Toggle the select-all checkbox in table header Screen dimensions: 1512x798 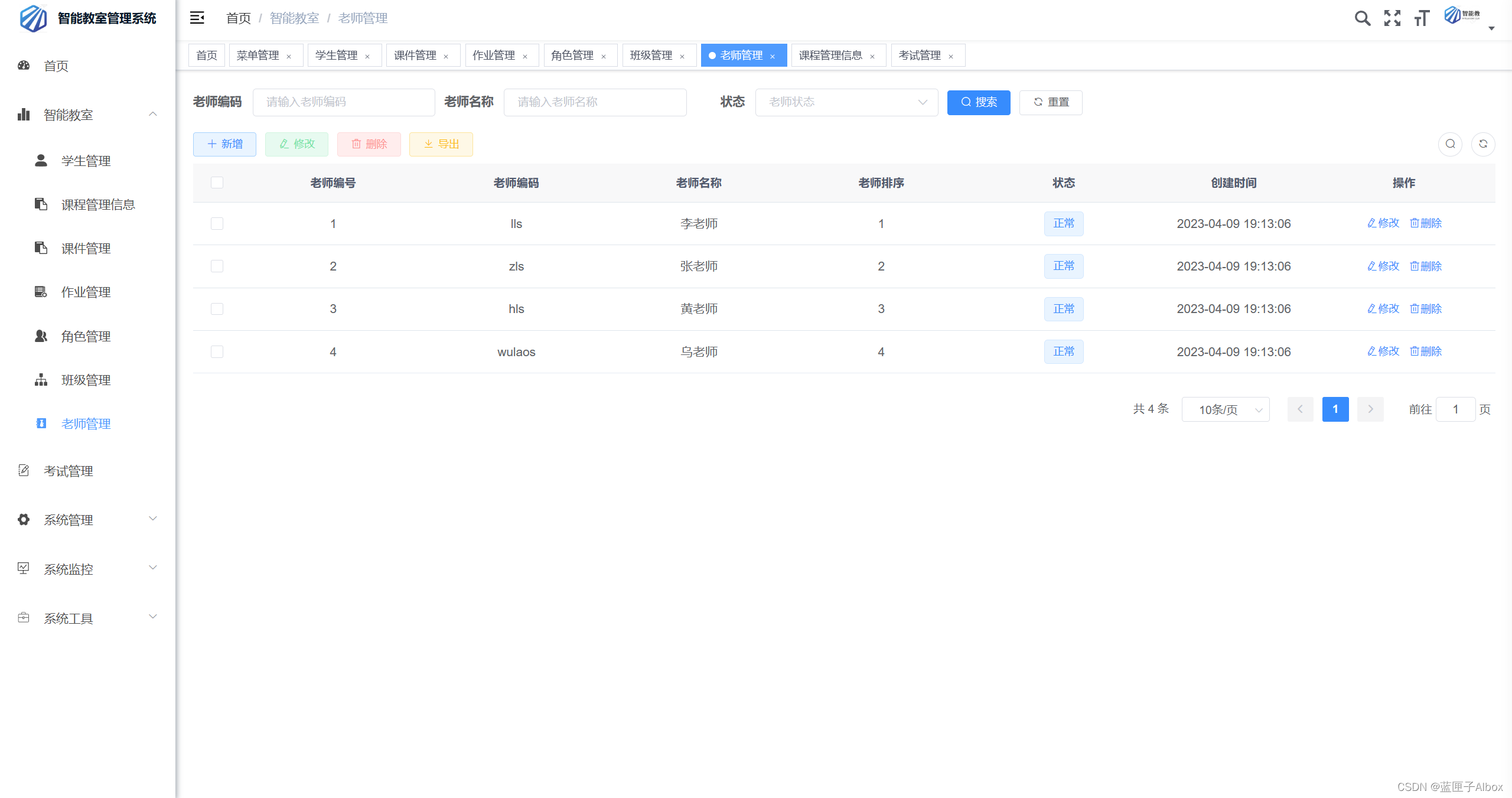[217, 183]
